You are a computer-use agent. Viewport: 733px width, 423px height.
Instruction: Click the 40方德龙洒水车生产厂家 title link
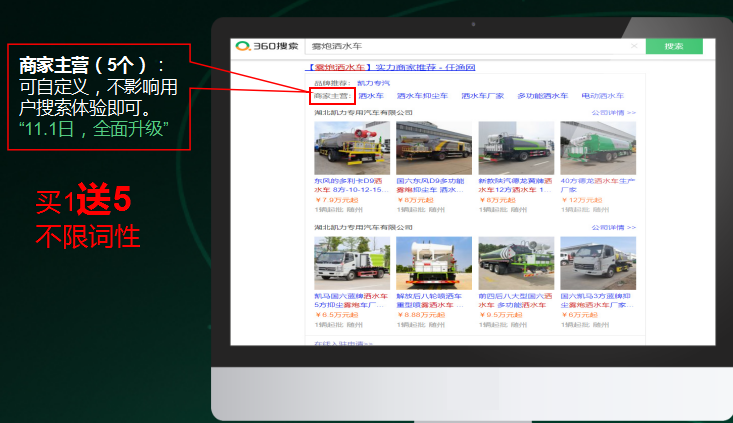tap(598, 185)
